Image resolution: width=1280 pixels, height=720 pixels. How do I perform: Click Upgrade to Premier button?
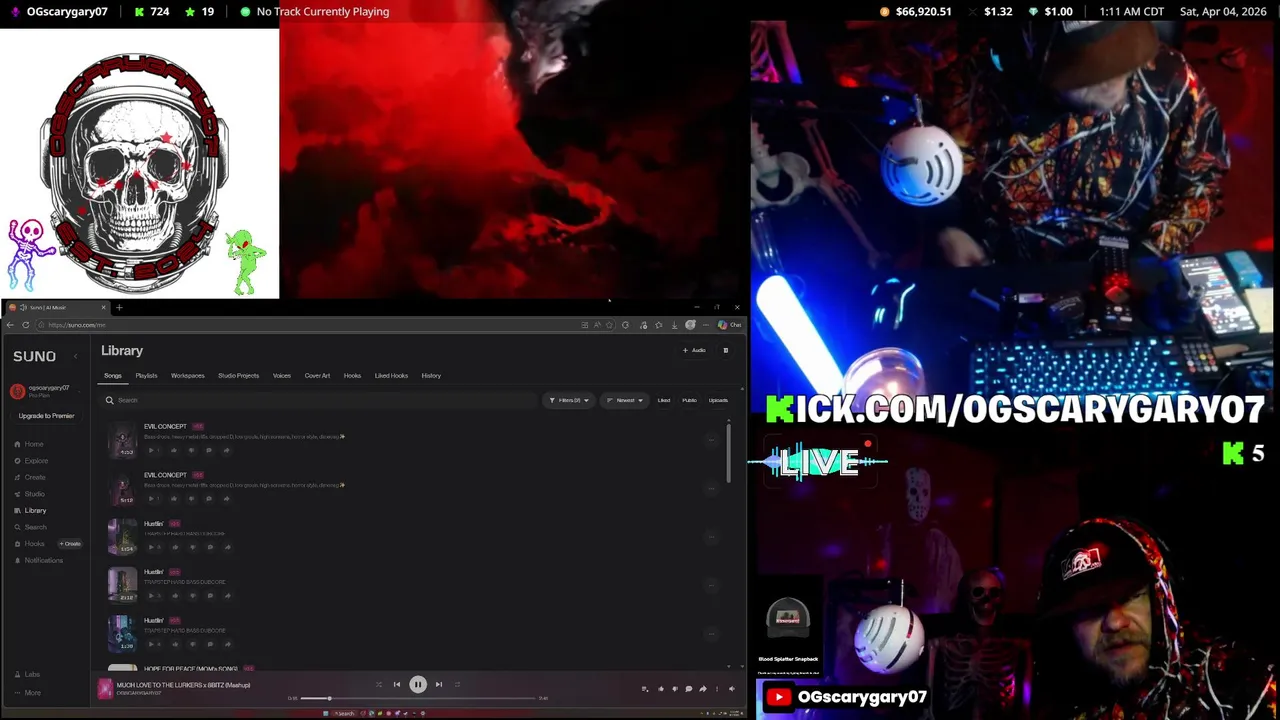tap(46, 416)
